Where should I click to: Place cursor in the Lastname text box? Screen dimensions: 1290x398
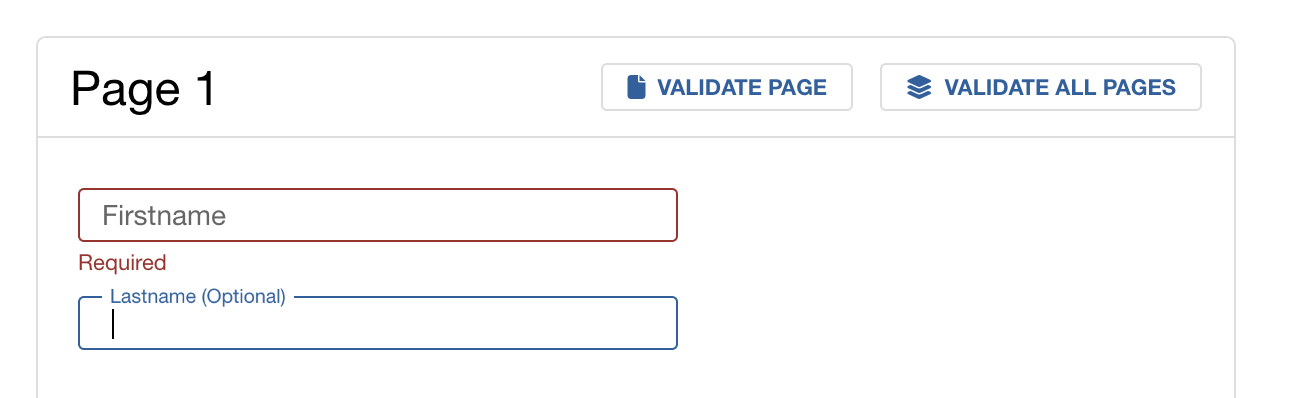tap(378, 324)
